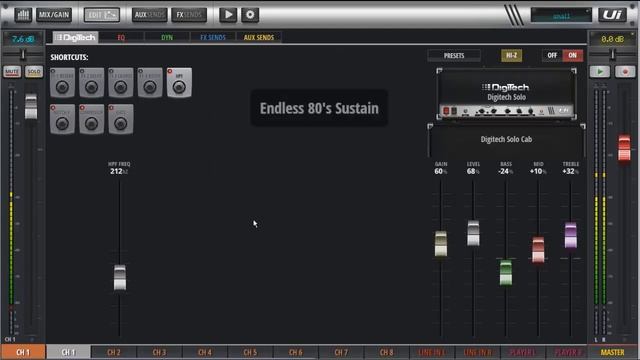Screen dimensions: 640x360
Task: Select the CH 6 channel tab
Action: tap(296, 352)
